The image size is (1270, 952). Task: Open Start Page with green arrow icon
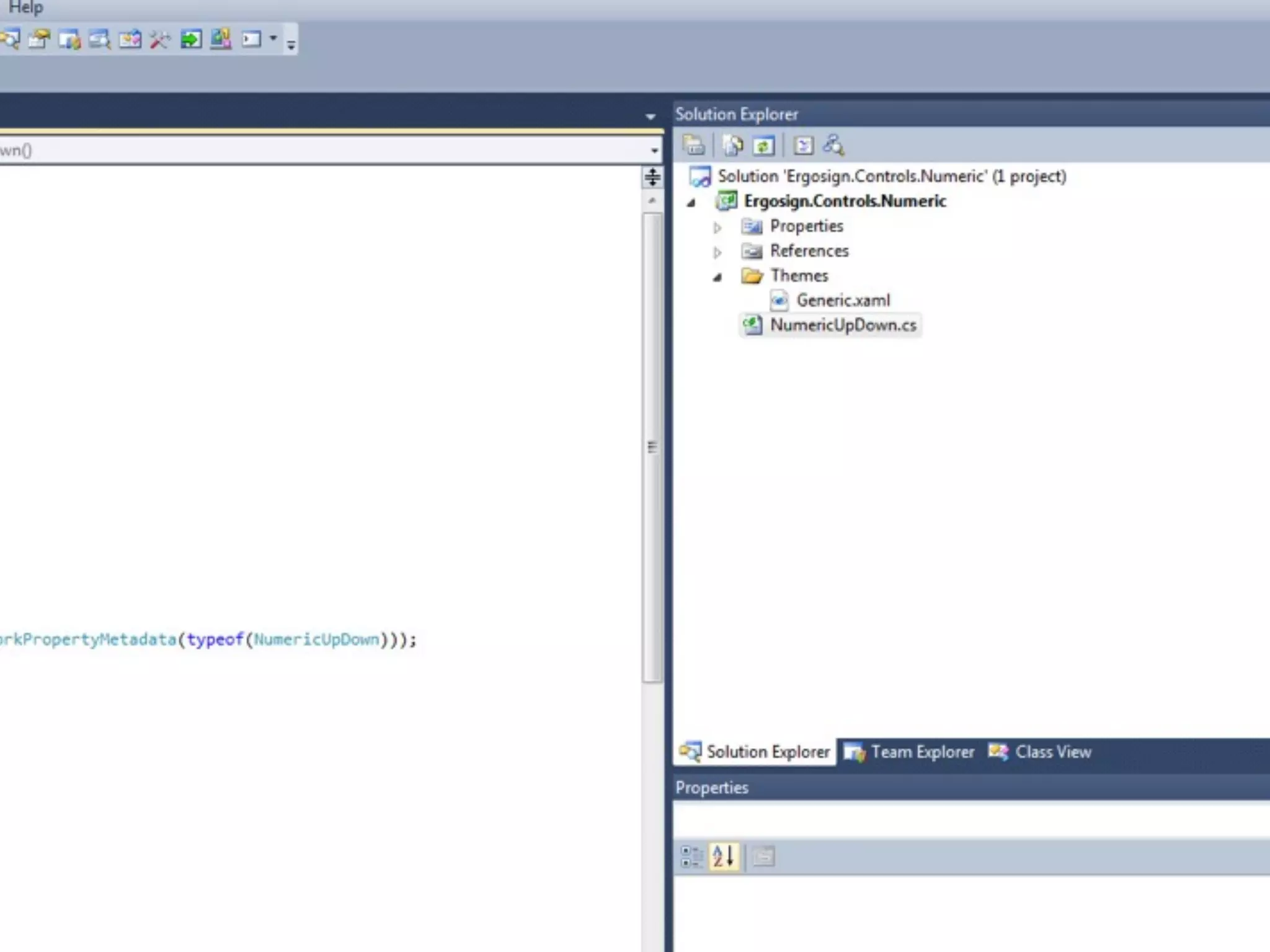click(190, 40)
